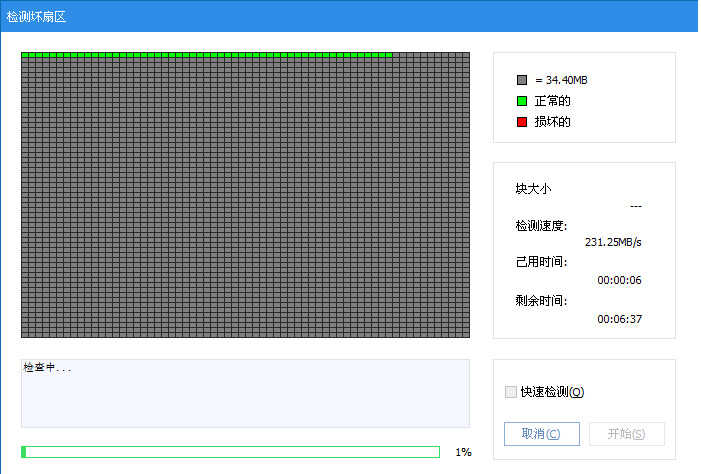Click the 231.25MB/s speed value
Screen dimensions: 701x474
pyautogui.click(x=613, y=242)
